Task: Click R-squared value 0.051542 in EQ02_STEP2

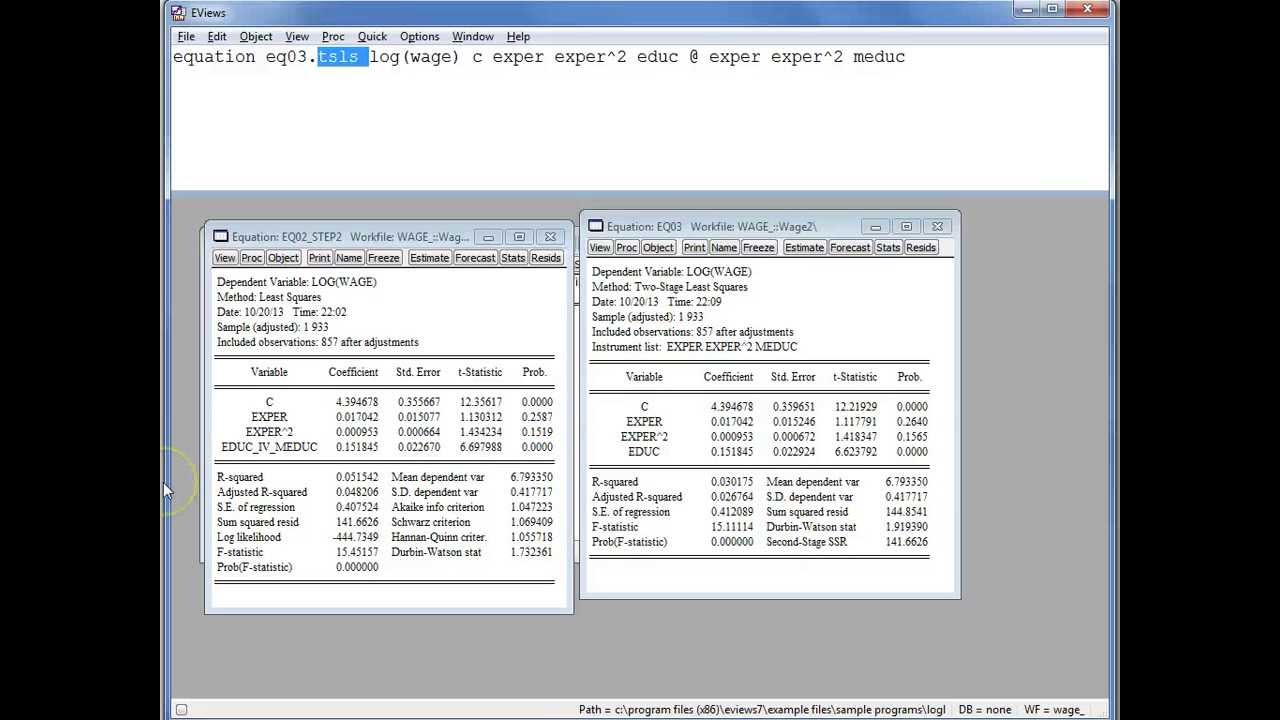Action: [357, 477]
